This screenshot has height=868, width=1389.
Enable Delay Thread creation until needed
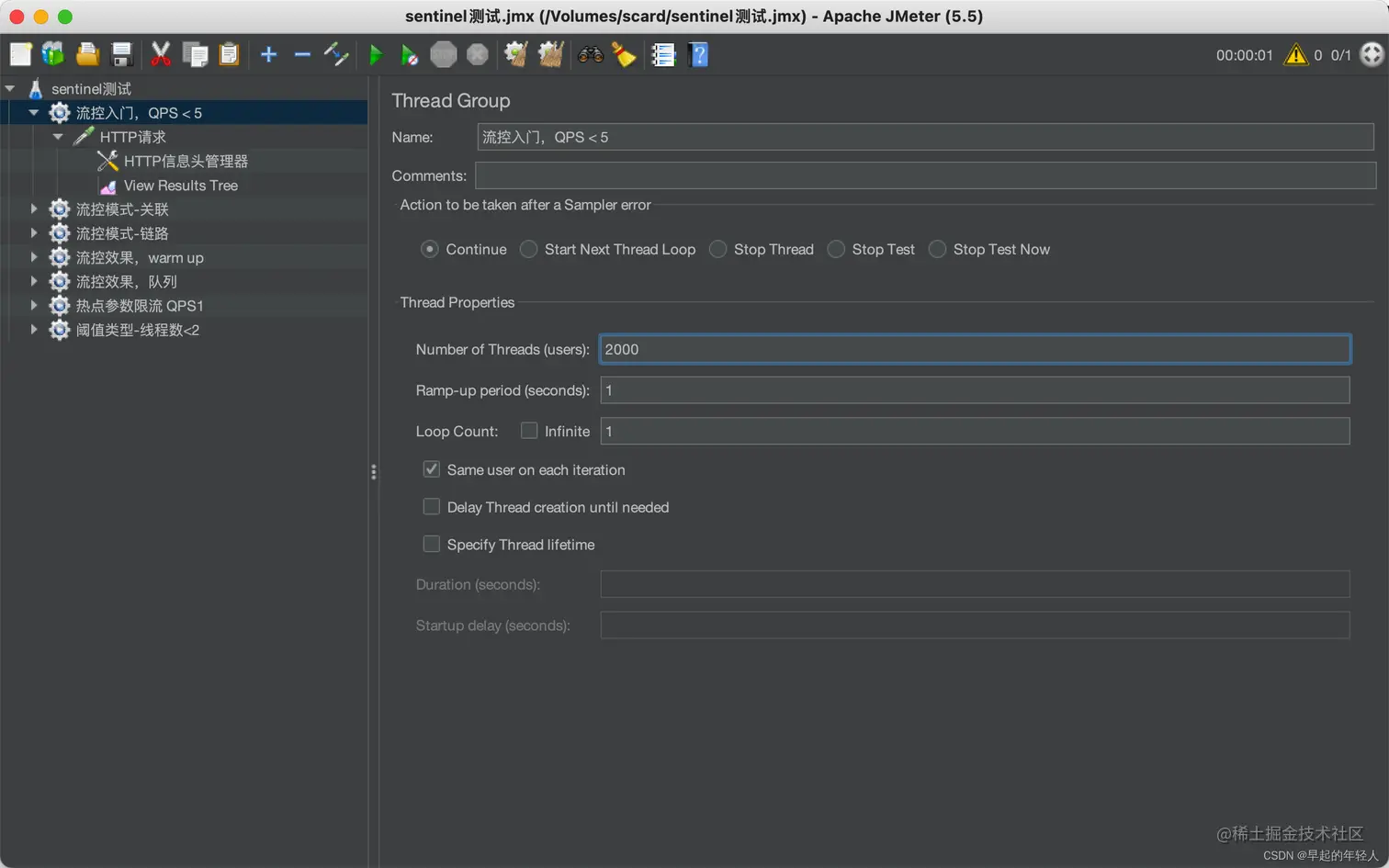(x=431, y=507)
